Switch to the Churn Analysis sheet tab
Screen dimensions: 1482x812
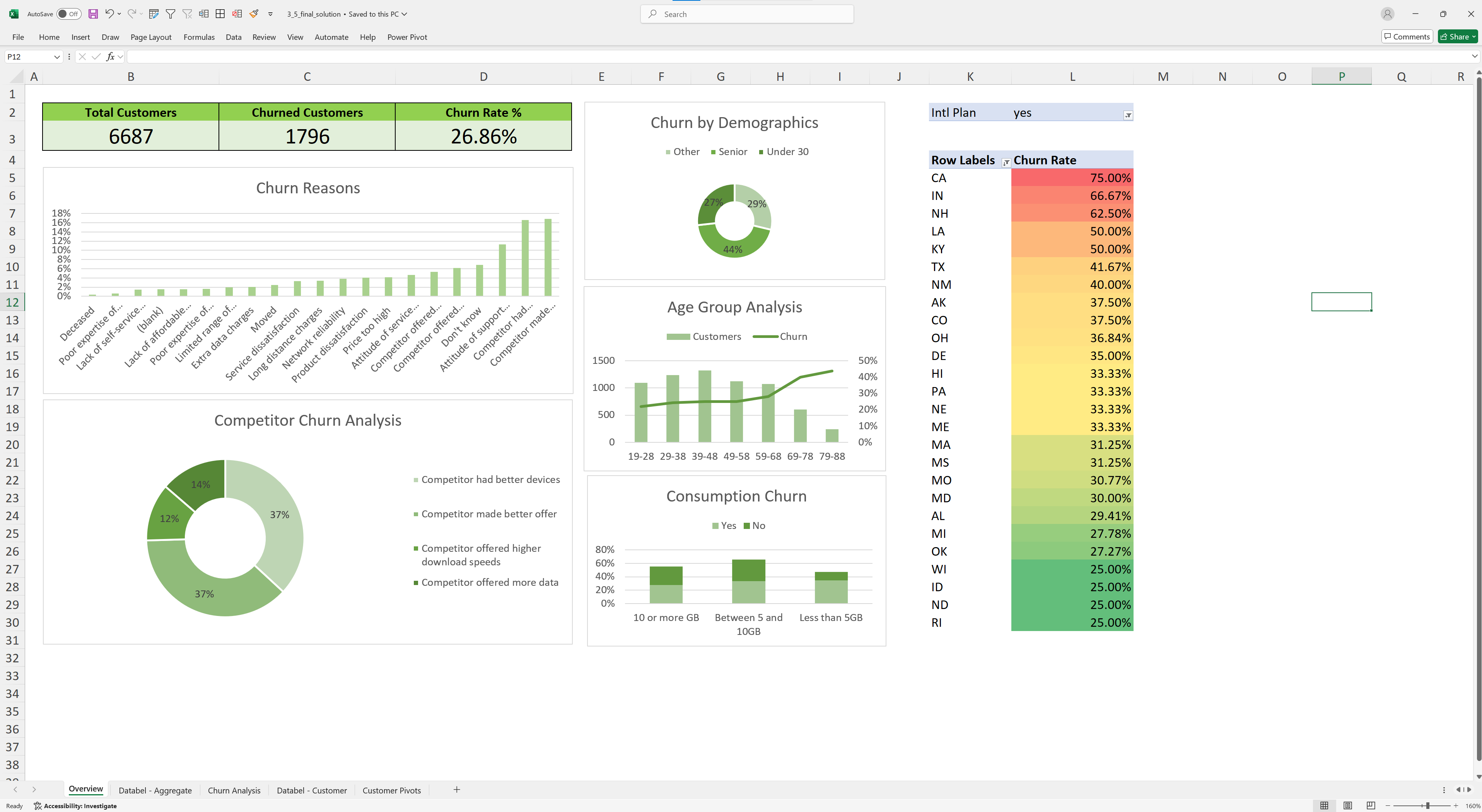pos(234,790)
